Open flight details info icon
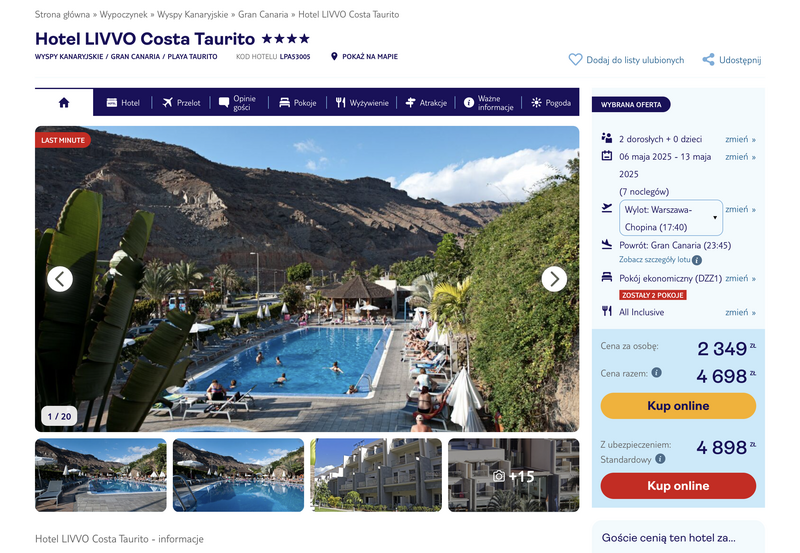 point(696,260)
